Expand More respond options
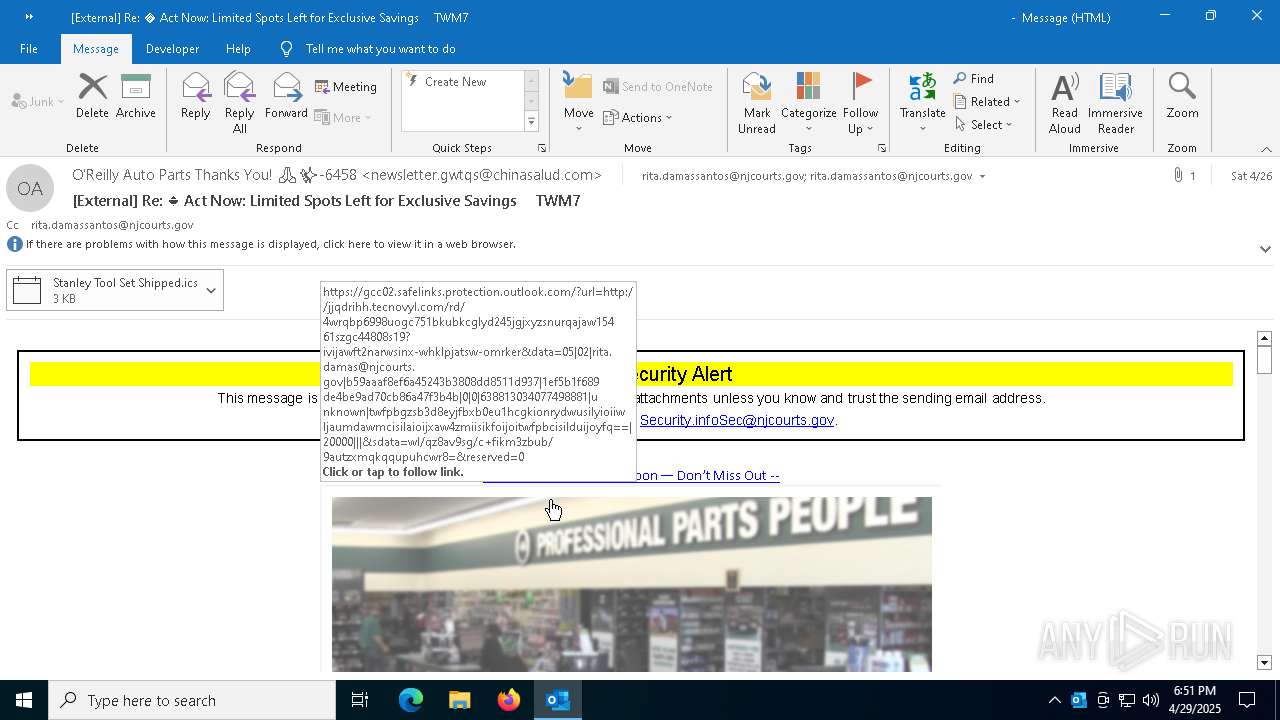Viewport: 1280px width, 720px height. click(343, 117)
